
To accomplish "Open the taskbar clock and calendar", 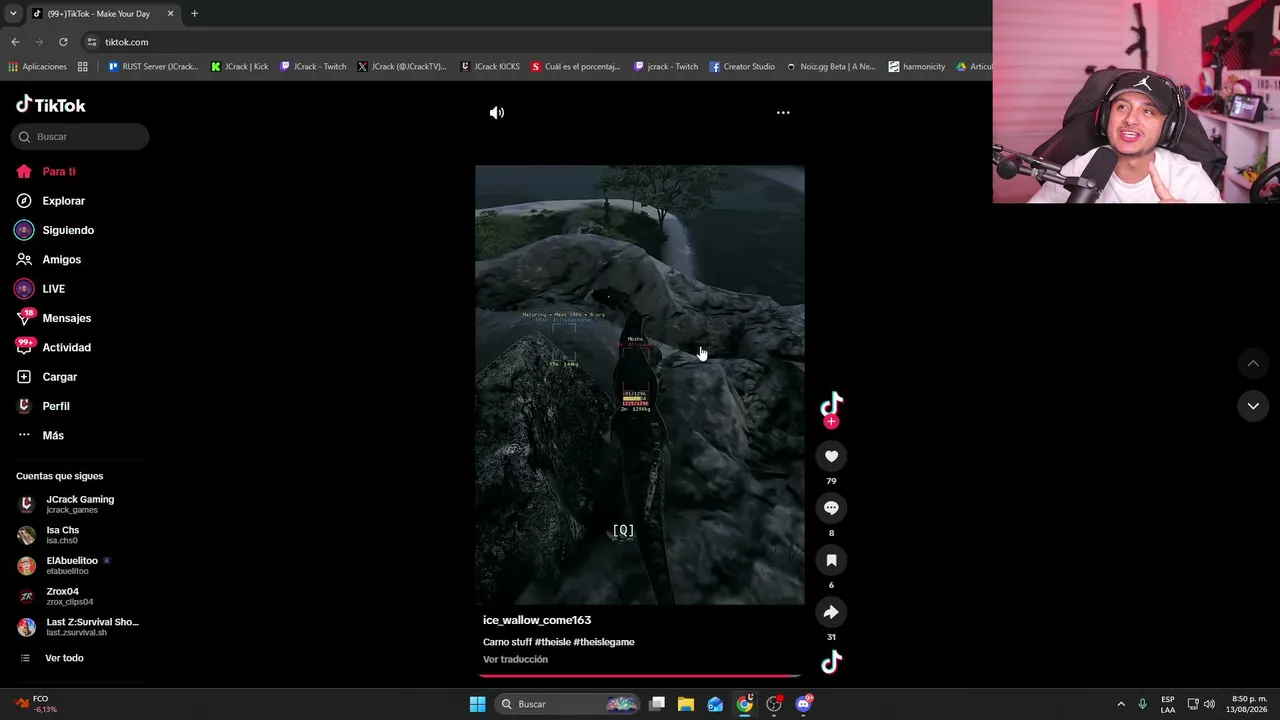I will tap(1249, 704).
